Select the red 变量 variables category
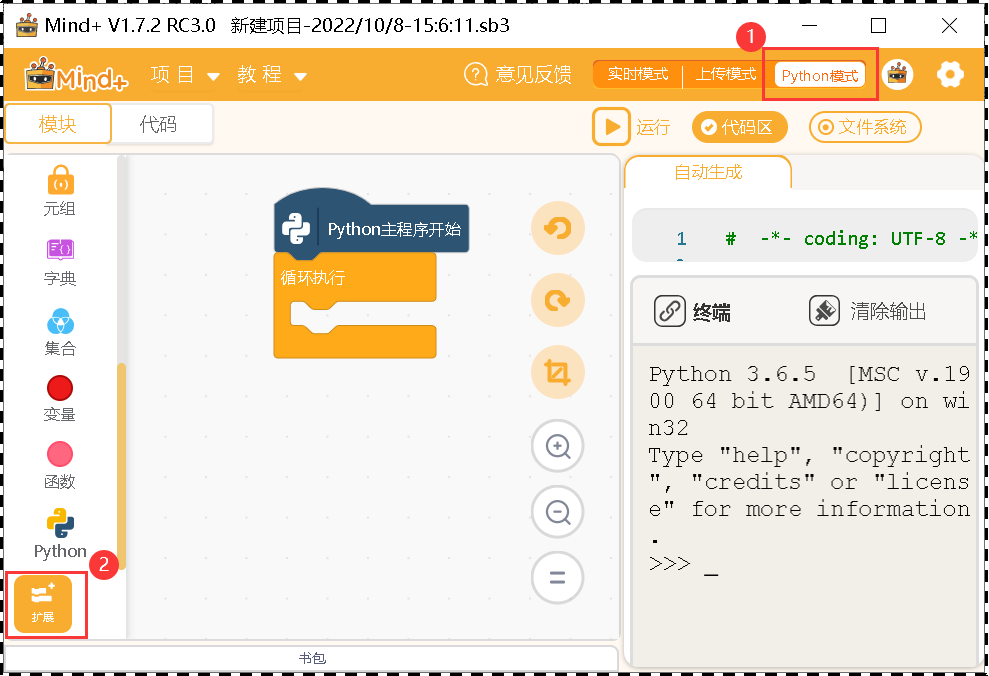Image resolution: width=989 pixels, height=676 pixels. point(60,399)
